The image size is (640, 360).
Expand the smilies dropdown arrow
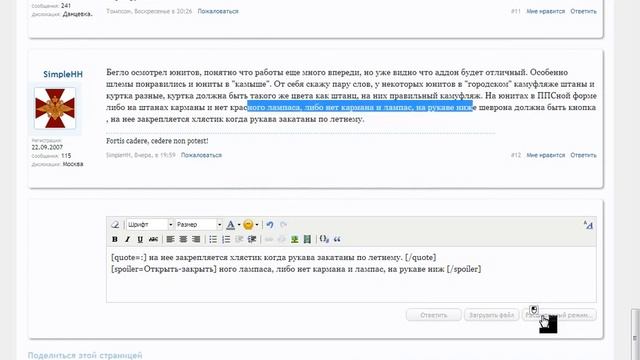[x=257, y=224]
